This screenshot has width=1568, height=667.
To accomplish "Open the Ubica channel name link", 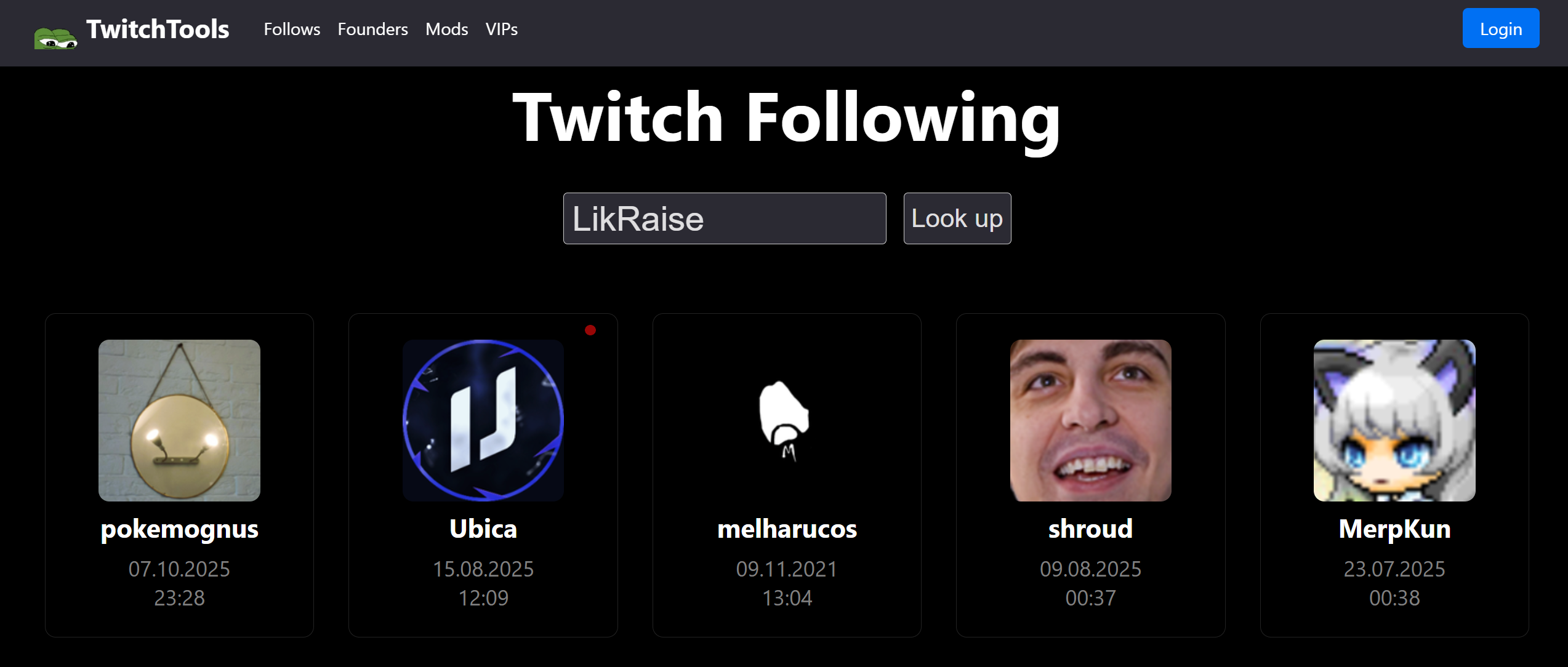I will pos(483,529).
